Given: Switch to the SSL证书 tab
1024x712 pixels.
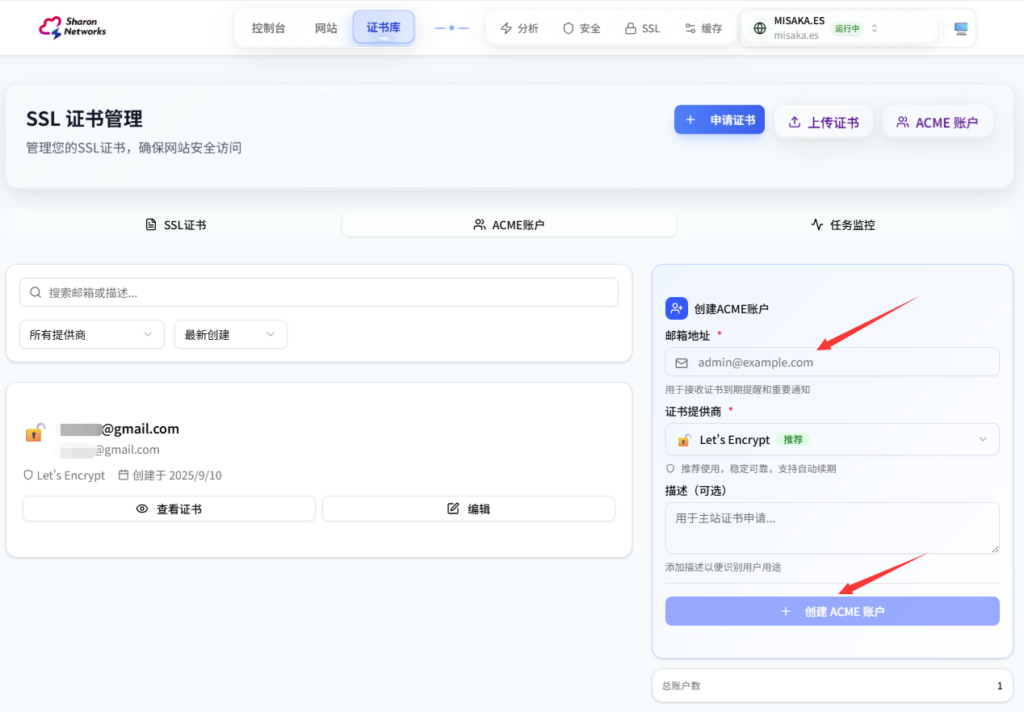Looking at the screenshot, I should click(x=175, y=225).
